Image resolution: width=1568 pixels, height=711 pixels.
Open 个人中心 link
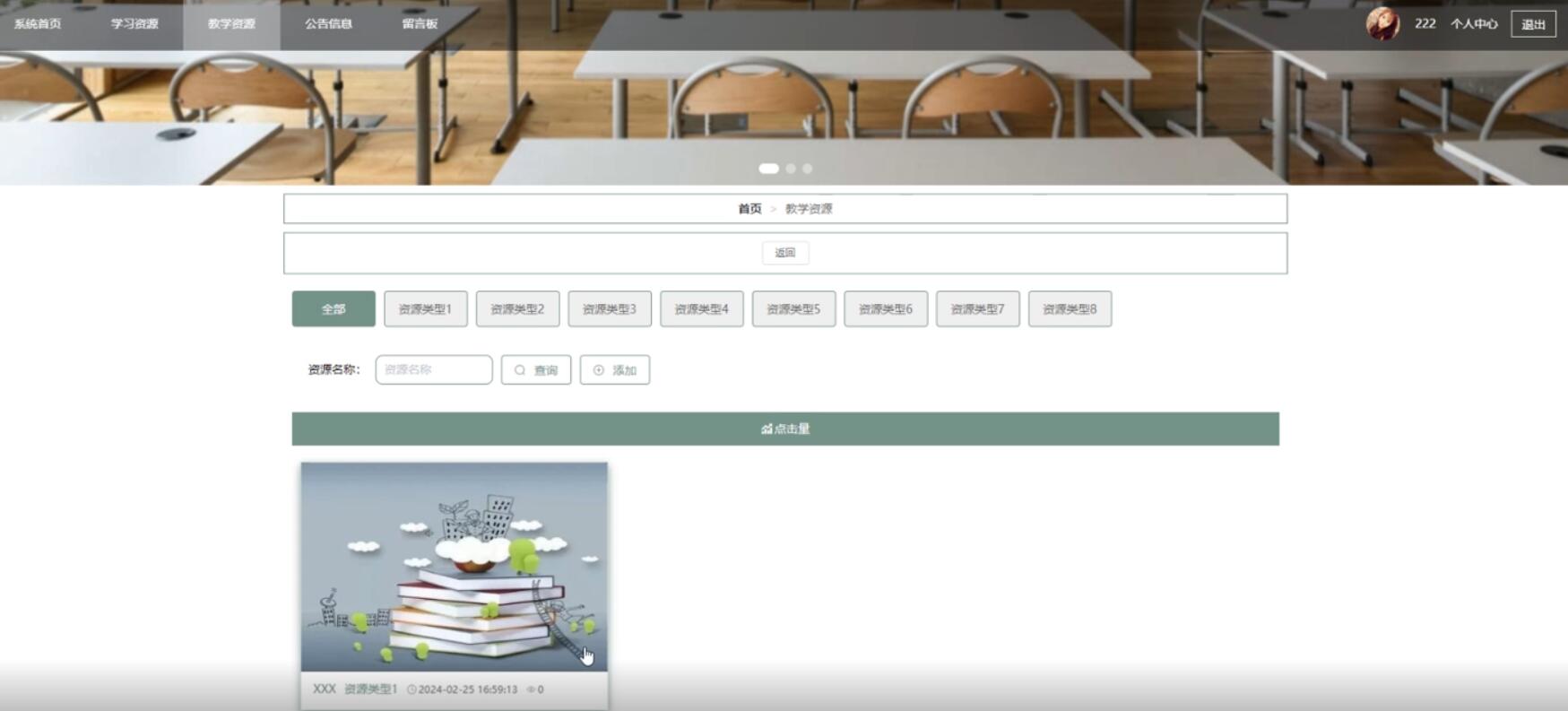click(x=1474, y=24)
